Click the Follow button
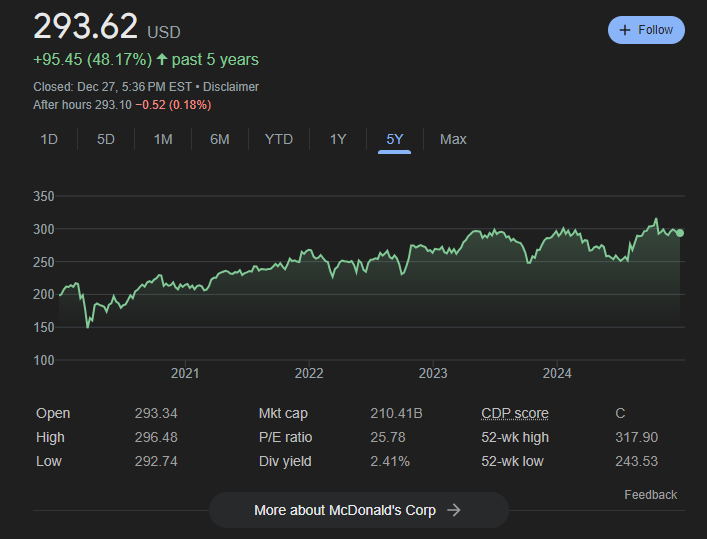Image resolution: width=707 pixels, height=539 pixels. [x=646, y=30]
